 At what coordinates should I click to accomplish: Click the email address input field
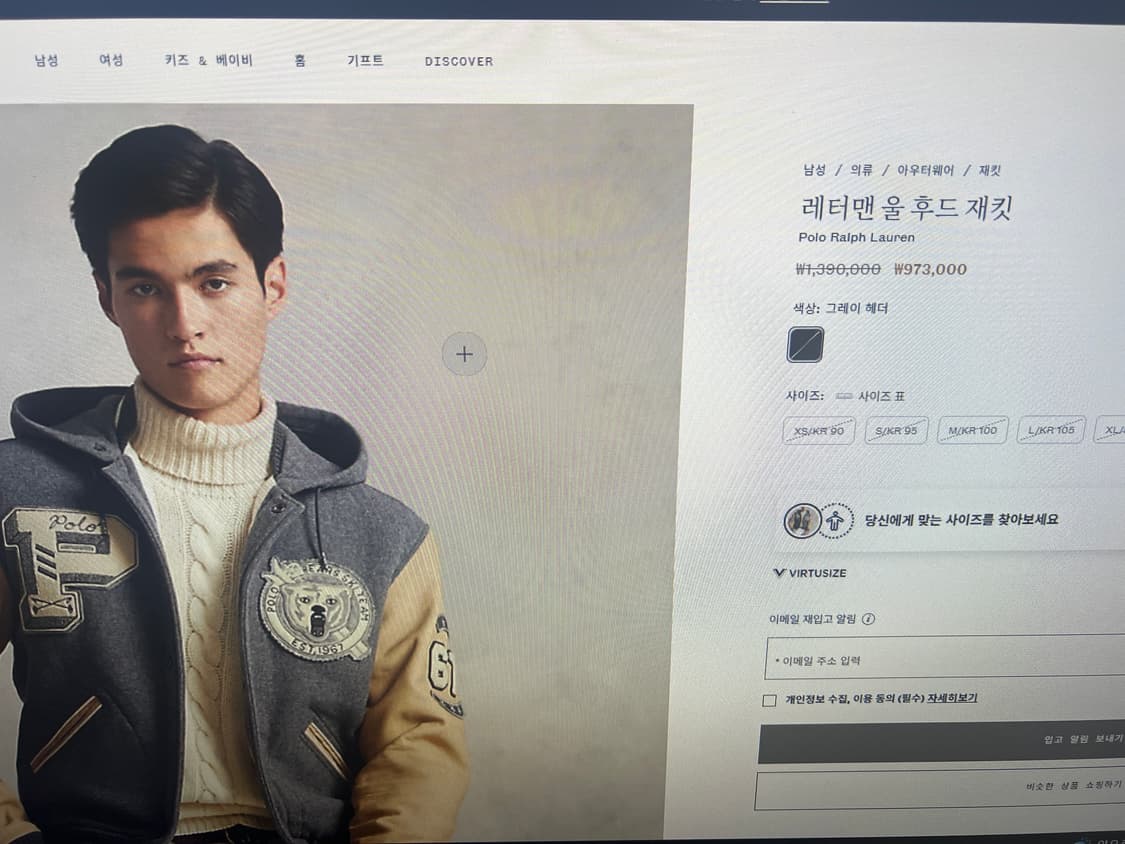coord(945,658)
